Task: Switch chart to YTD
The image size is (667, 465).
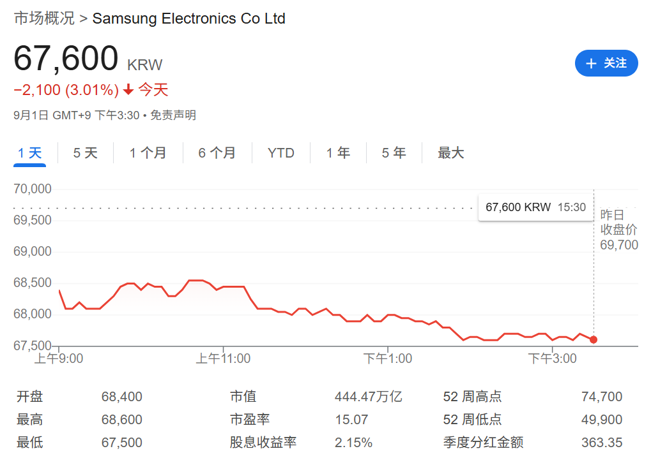Action: [281, 153]
